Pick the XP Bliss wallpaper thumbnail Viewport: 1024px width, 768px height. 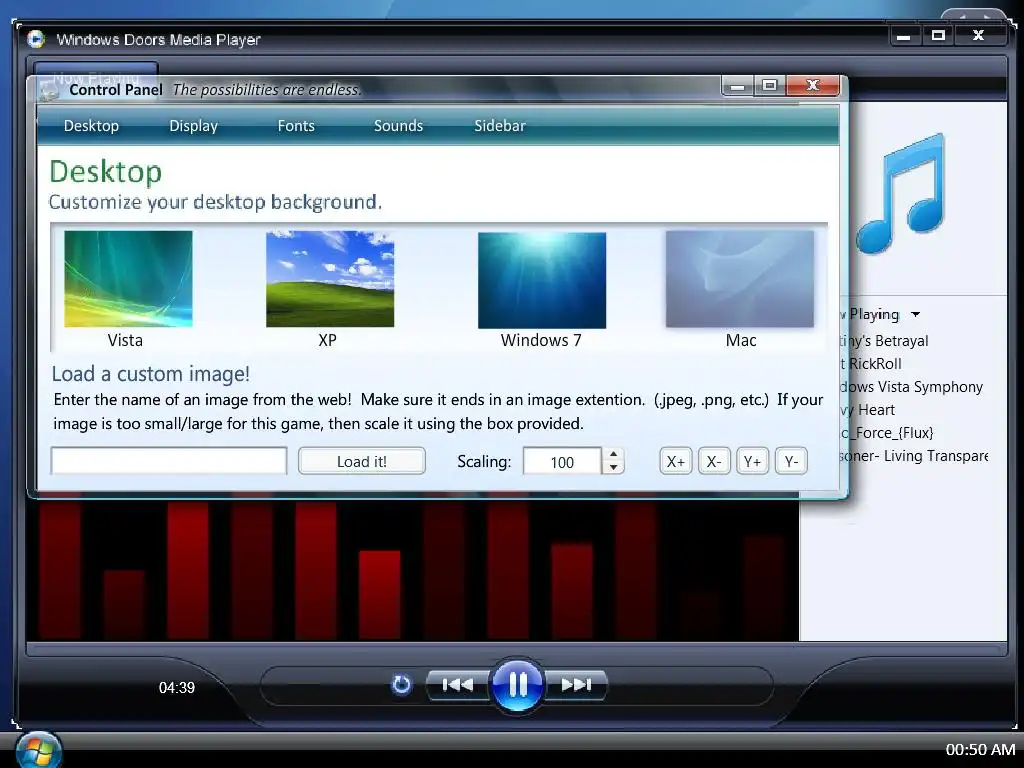(330, 279)
